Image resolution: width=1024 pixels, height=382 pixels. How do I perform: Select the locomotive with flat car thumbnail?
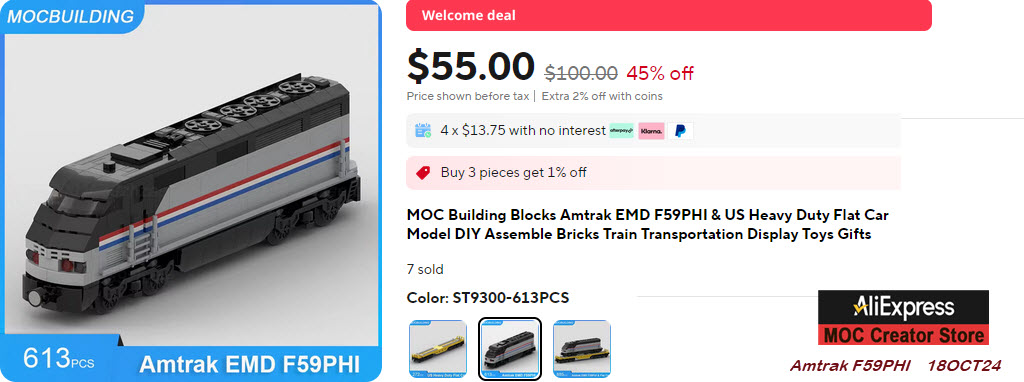pyautogui.click(x=581, y=347)
